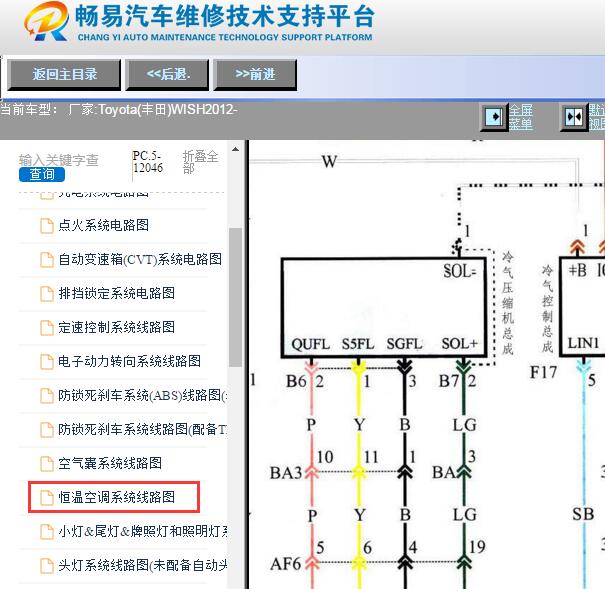Click the BA3 connector label in the diagram

[x=286, y=473]
